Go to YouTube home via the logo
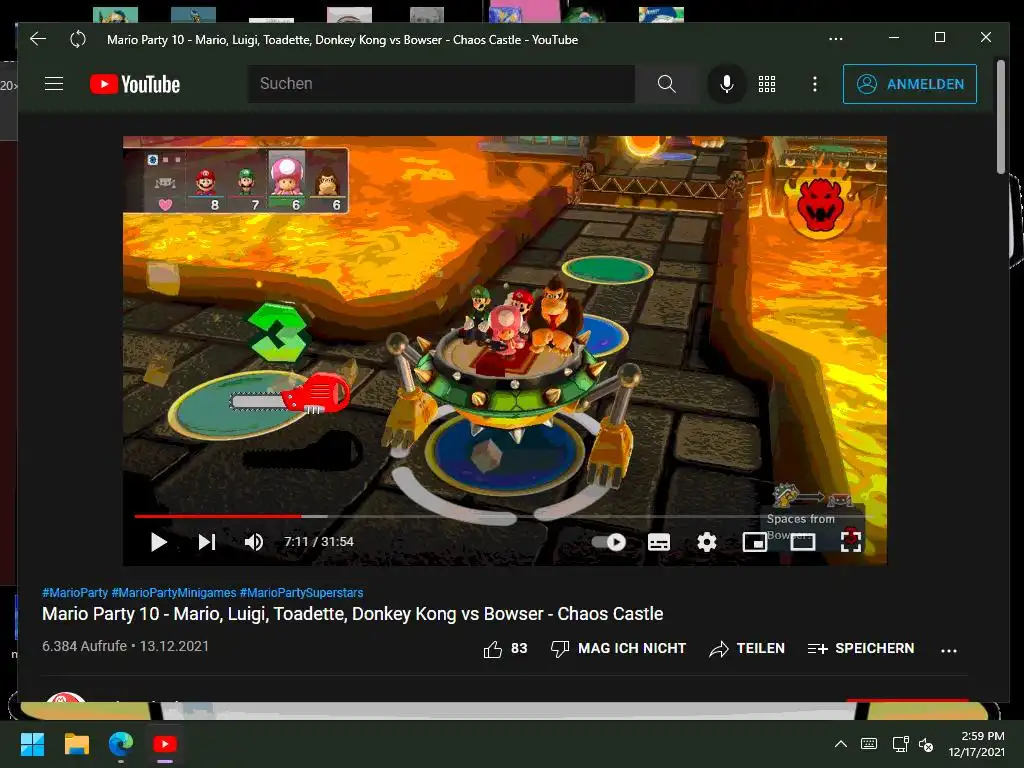This screenshot has height=768, width=1024. [x=135, y=84]
